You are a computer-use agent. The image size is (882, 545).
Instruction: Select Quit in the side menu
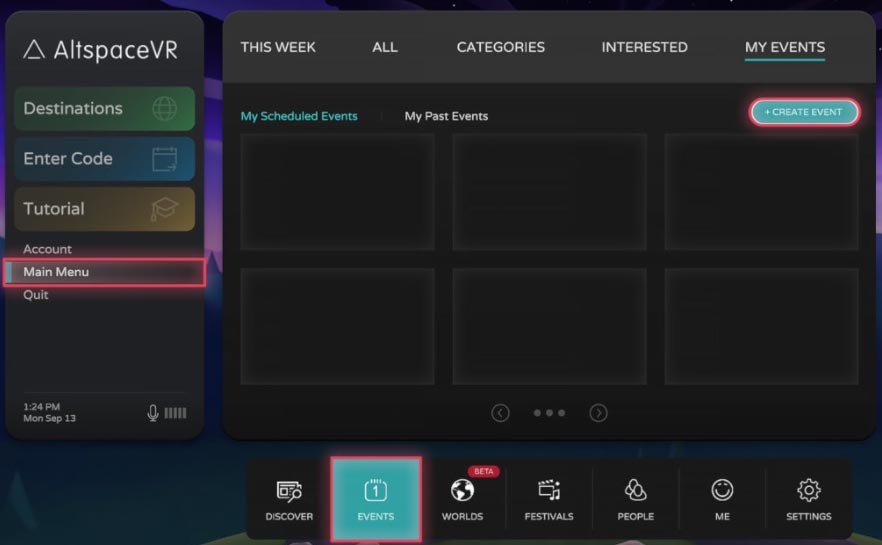[x=36, y=295]
